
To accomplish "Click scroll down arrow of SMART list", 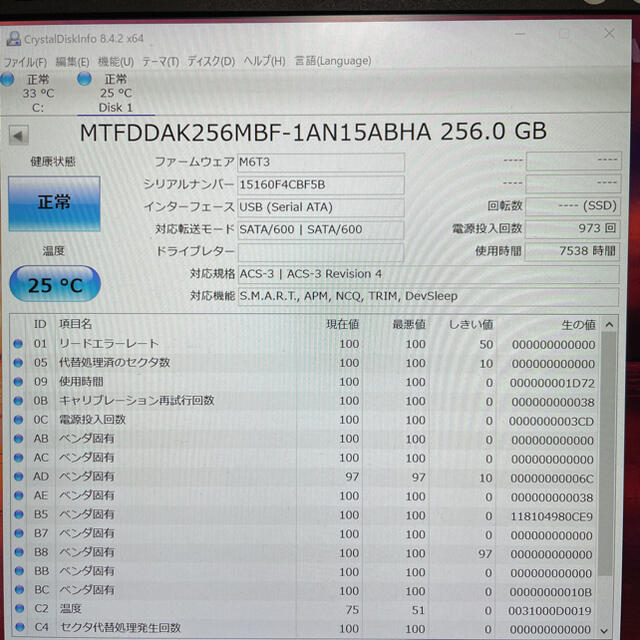I will (x=605, y=630).
